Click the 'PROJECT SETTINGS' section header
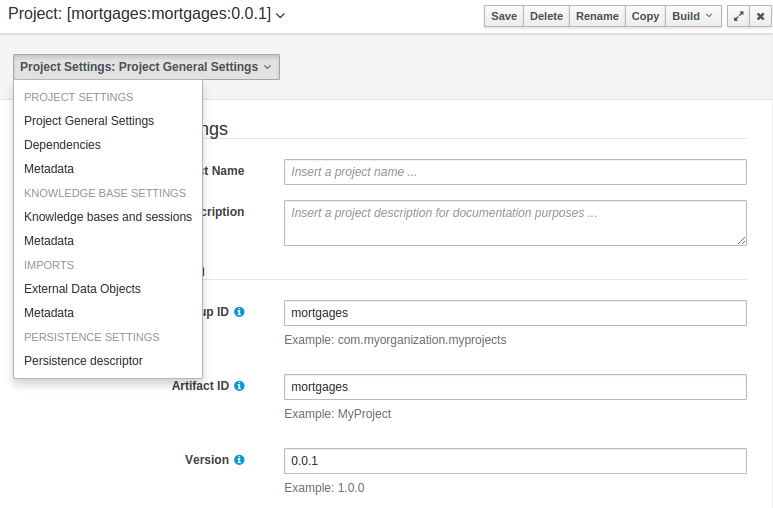 coord(78,97)
